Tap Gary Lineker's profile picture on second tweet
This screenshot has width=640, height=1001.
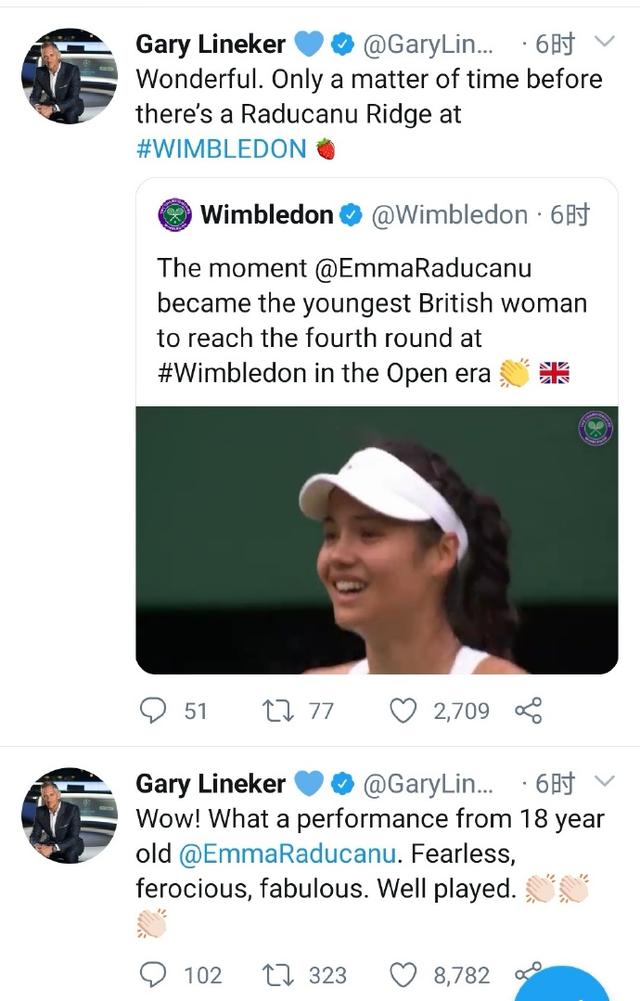(69, 815)
